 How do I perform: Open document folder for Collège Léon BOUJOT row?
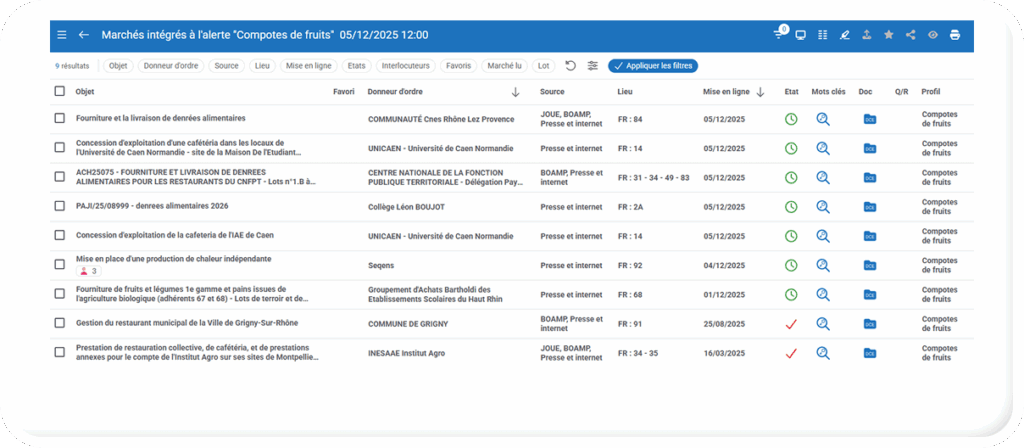869,207
